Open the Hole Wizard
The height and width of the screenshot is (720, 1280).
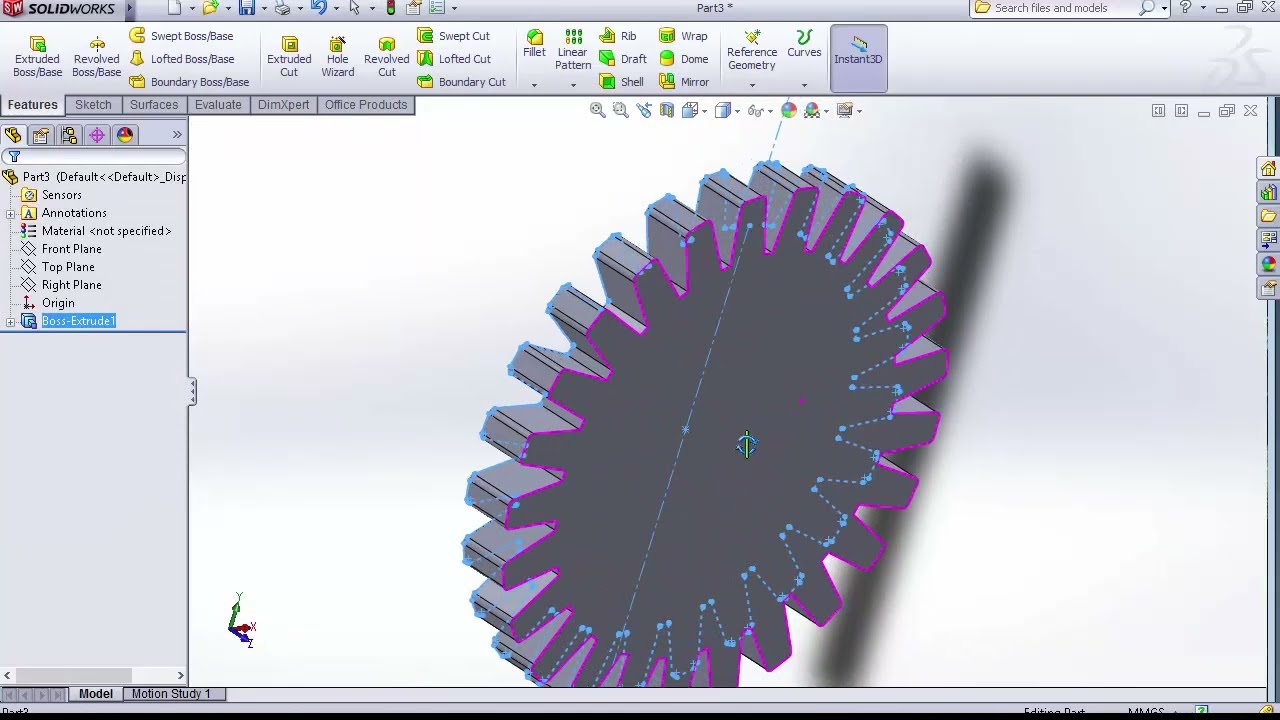point(338,56)
